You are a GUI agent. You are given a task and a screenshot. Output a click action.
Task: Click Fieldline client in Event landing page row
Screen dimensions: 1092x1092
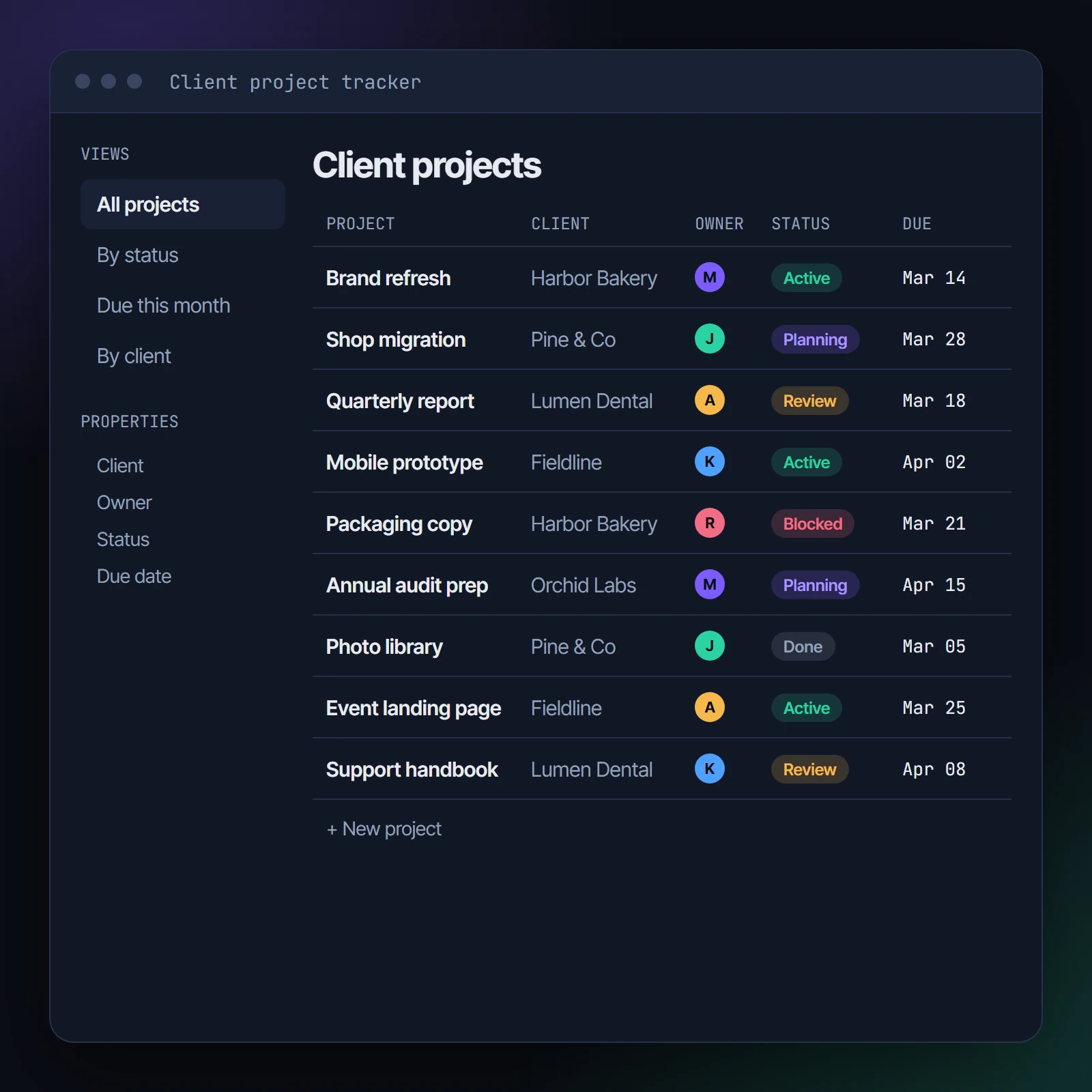(x=566, y=708)
